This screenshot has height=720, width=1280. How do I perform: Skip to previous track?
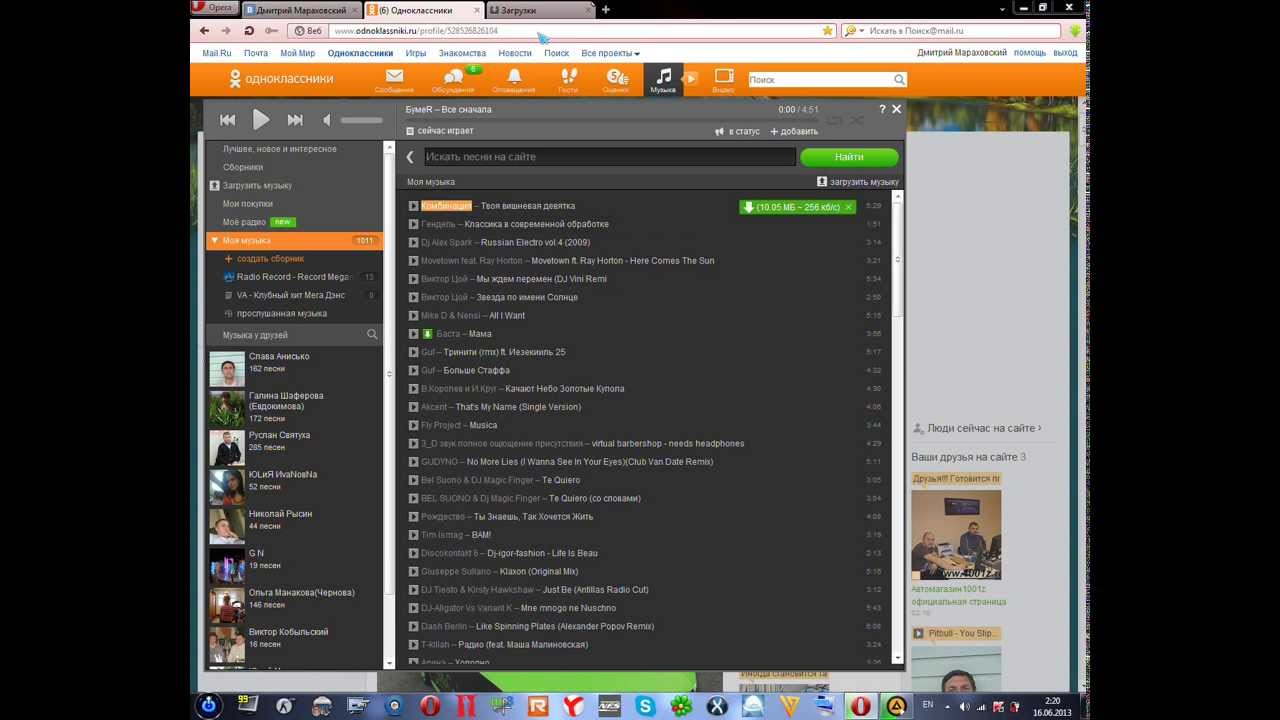coord(228,120)
